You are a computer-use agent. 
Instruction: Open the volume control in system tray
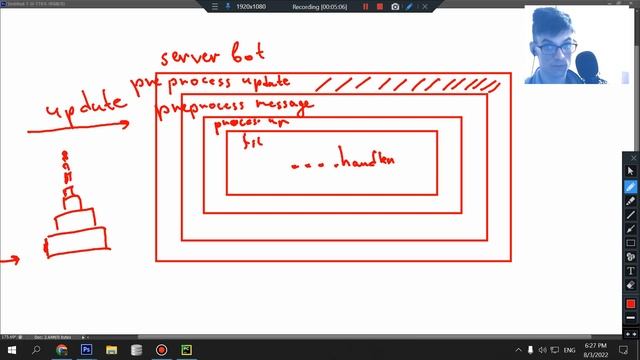(542, 350)
